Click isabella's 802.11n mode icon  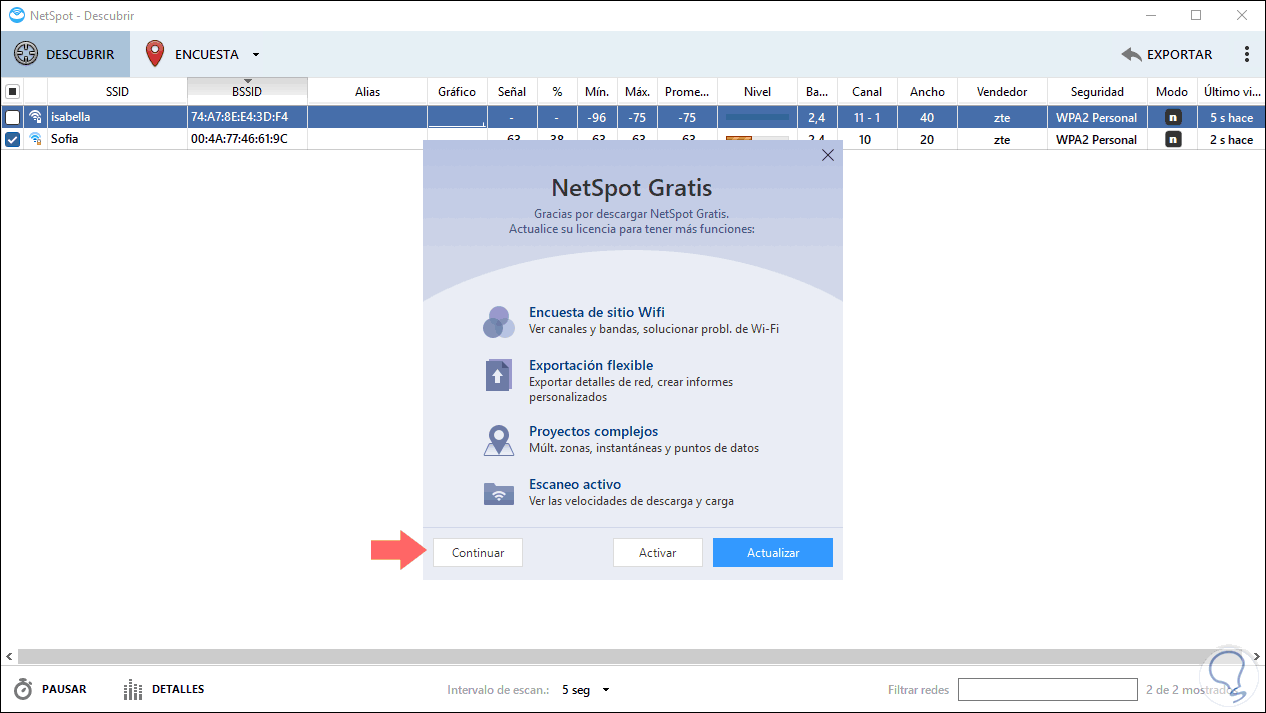tap(1173, 117)
